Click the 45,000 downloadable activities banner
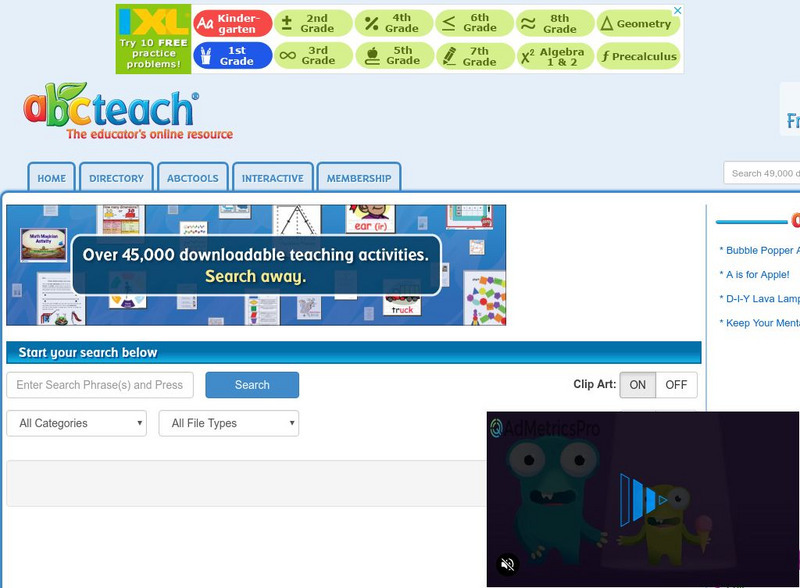 (x=256, y=265)
